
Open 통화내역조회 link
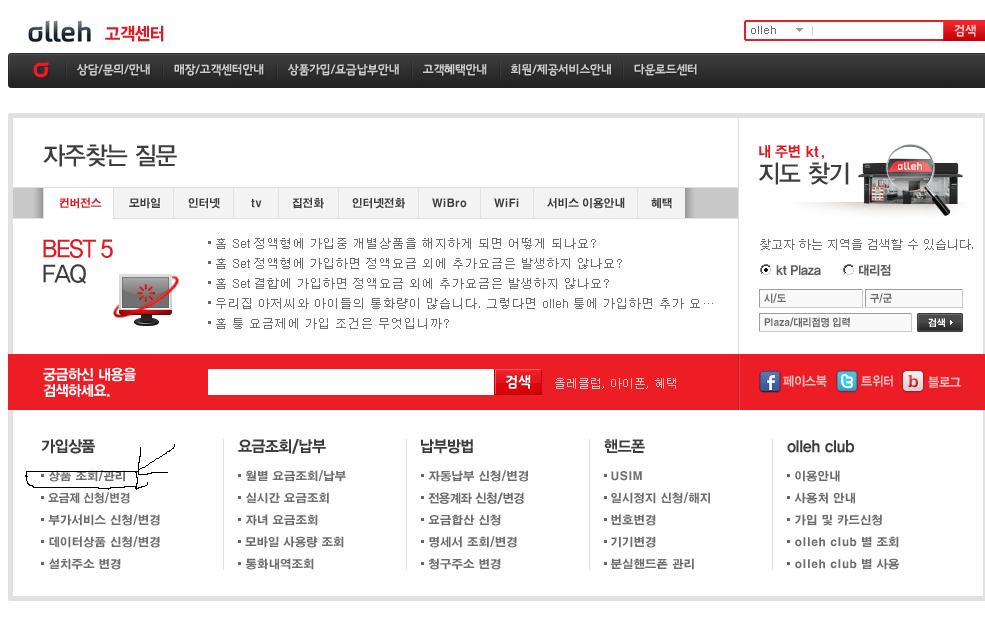pyautogui.click(x=280, y=564)
